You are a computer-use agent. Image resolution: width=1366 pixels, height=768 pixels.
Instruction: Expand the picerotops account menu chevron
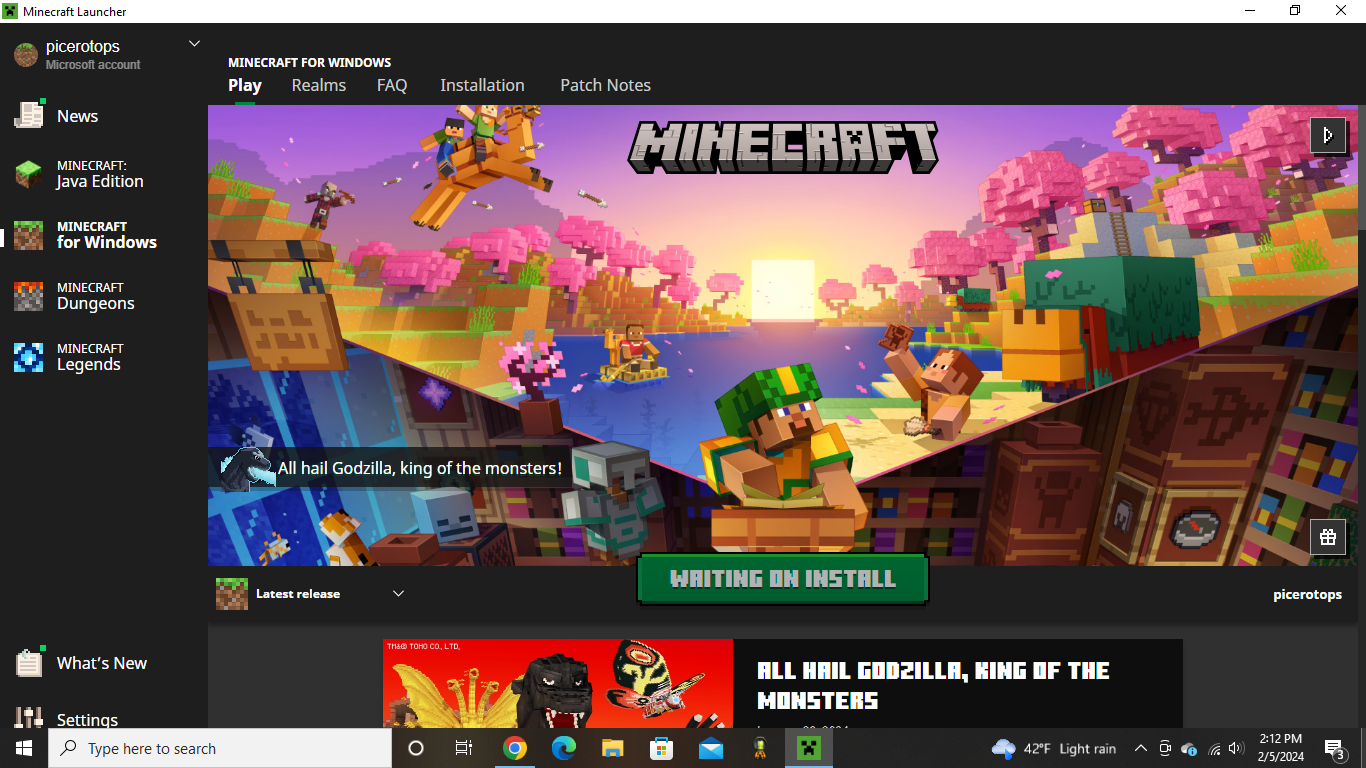[x=194, y=44]
